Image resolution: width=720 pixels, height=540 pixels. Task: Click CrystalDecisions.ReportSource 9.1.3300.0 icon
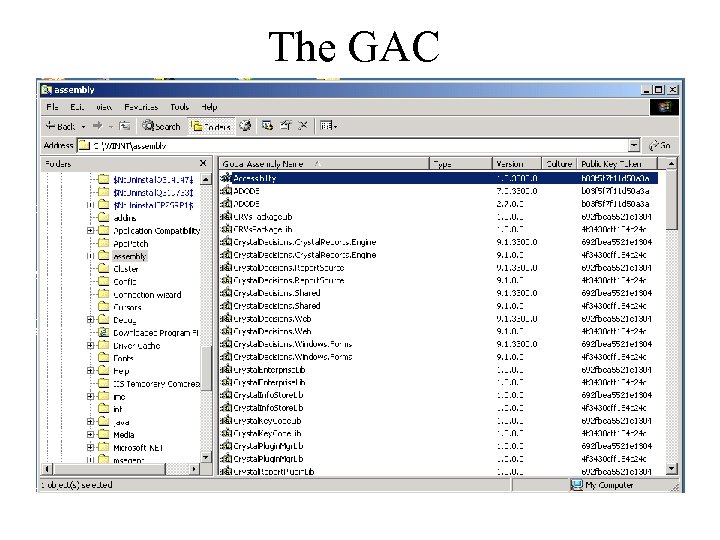pos(226,267)
